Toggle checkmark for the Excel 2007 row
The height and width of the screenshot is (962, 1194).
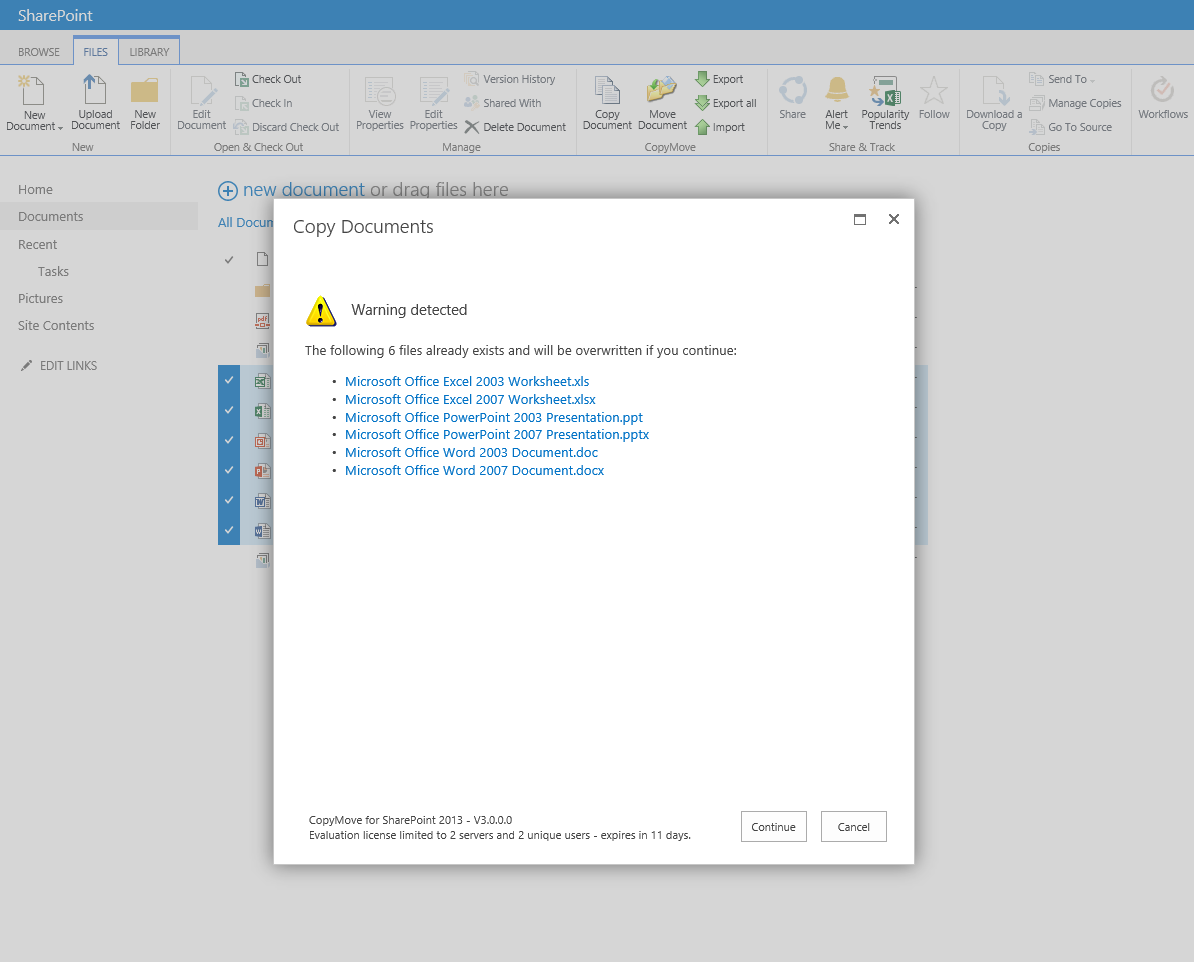(228, 410)
